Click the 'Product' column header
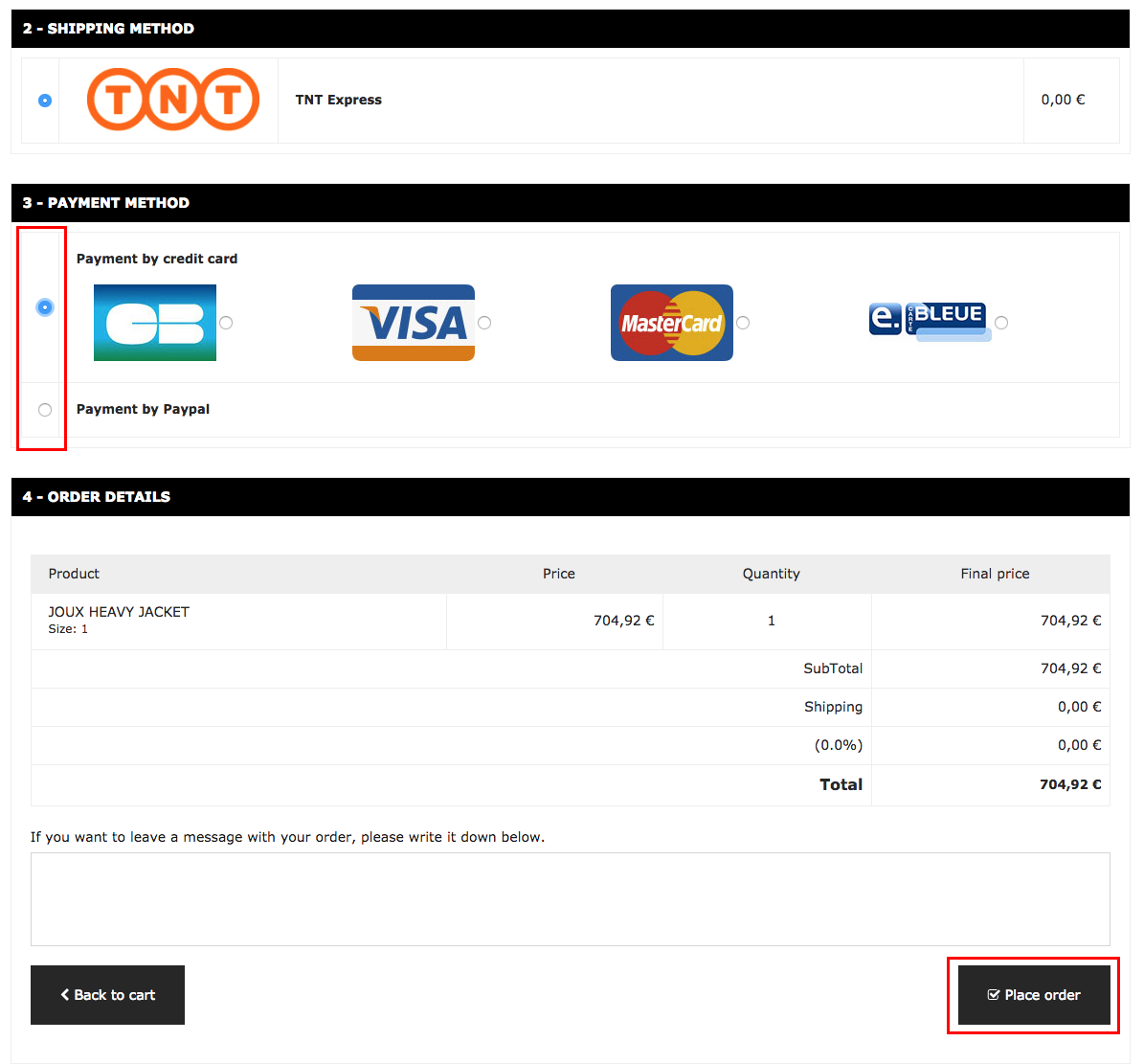This screenshot has height=1064, width=1144. click(x=74, y=574)
